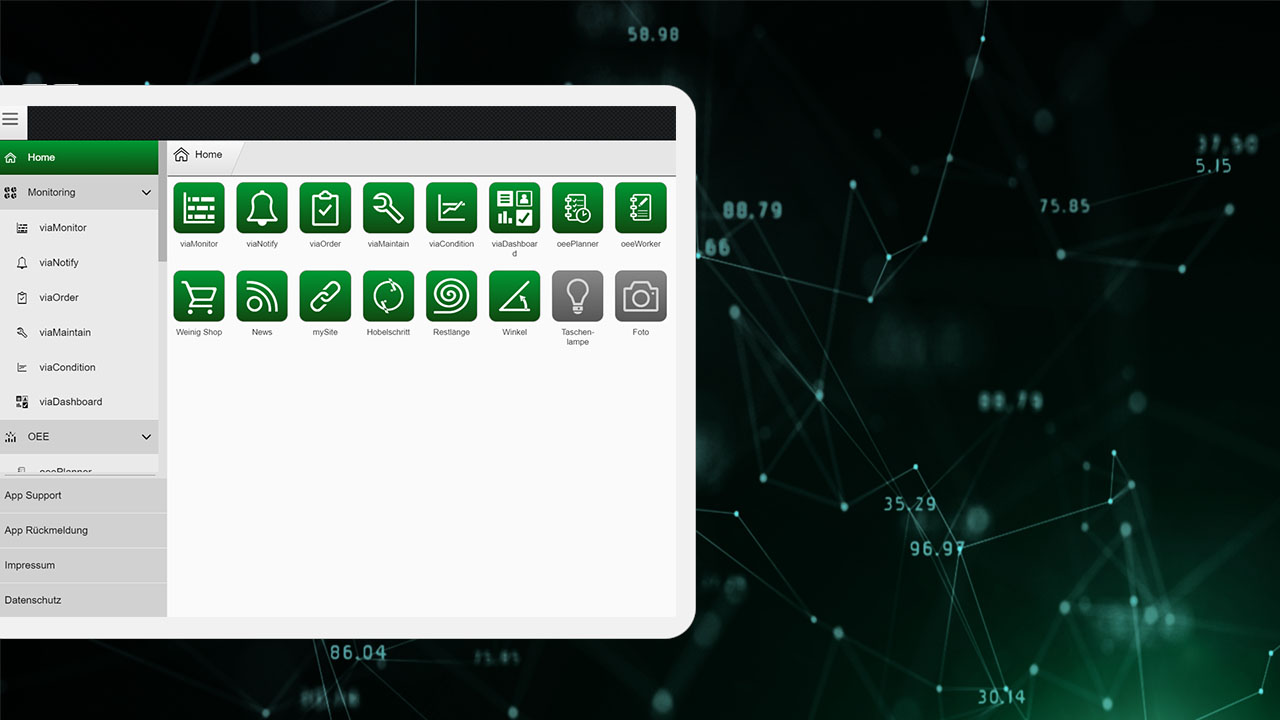This screenshot has height=720, width=1280.
Task: Open the Weinig Shop cart tile
Action: pos(199,296)
